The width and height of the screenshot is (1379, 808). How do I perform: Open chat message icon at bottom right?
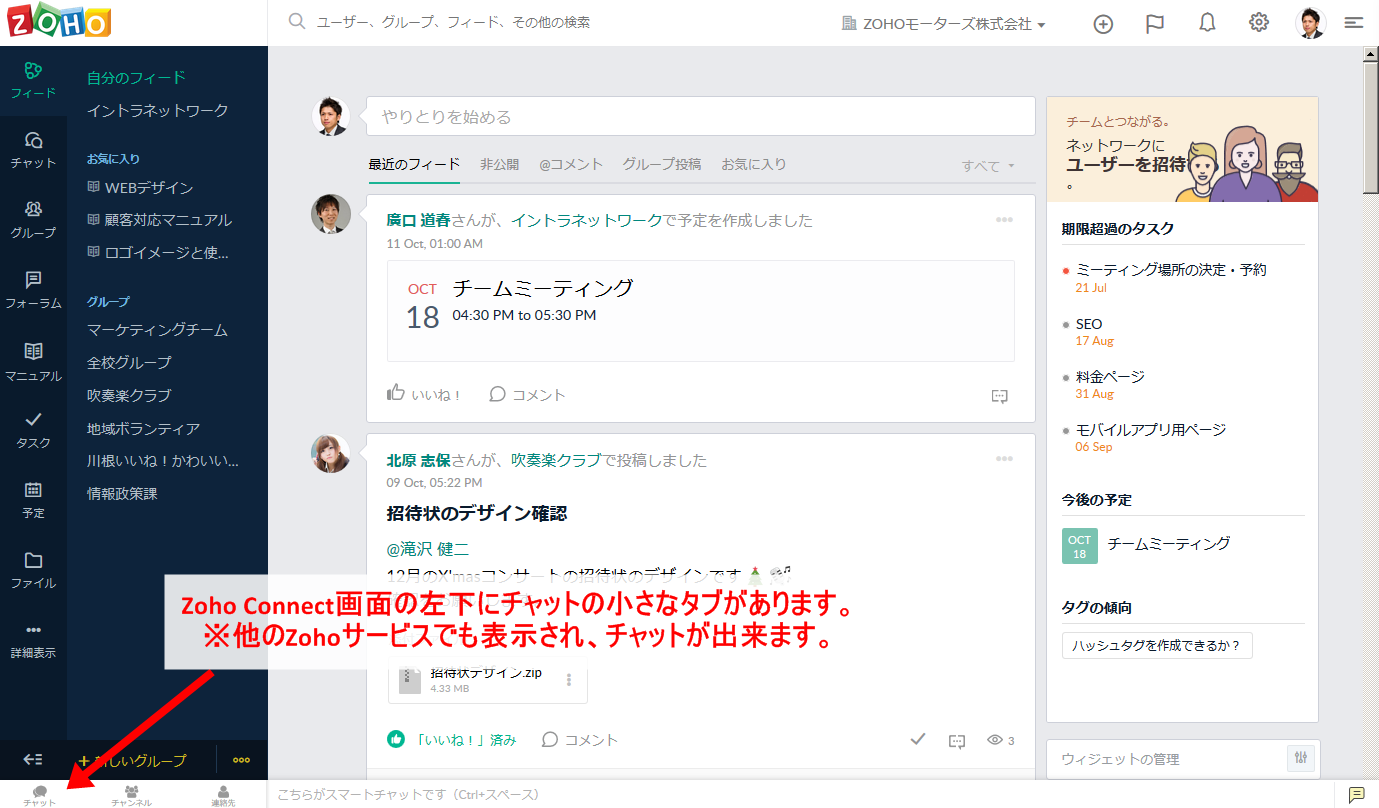pos(1357,795)
